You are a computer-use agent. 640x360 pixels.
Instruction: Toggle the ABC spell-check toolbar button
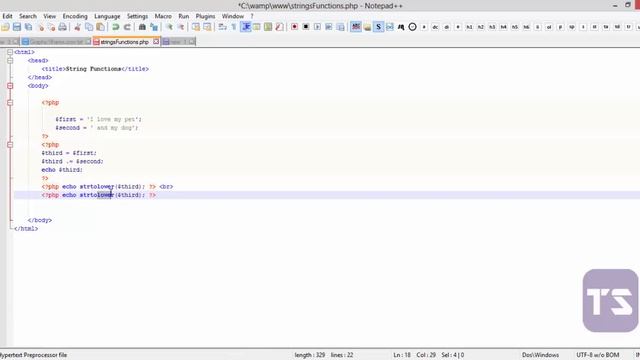click(x=356, y=27)
